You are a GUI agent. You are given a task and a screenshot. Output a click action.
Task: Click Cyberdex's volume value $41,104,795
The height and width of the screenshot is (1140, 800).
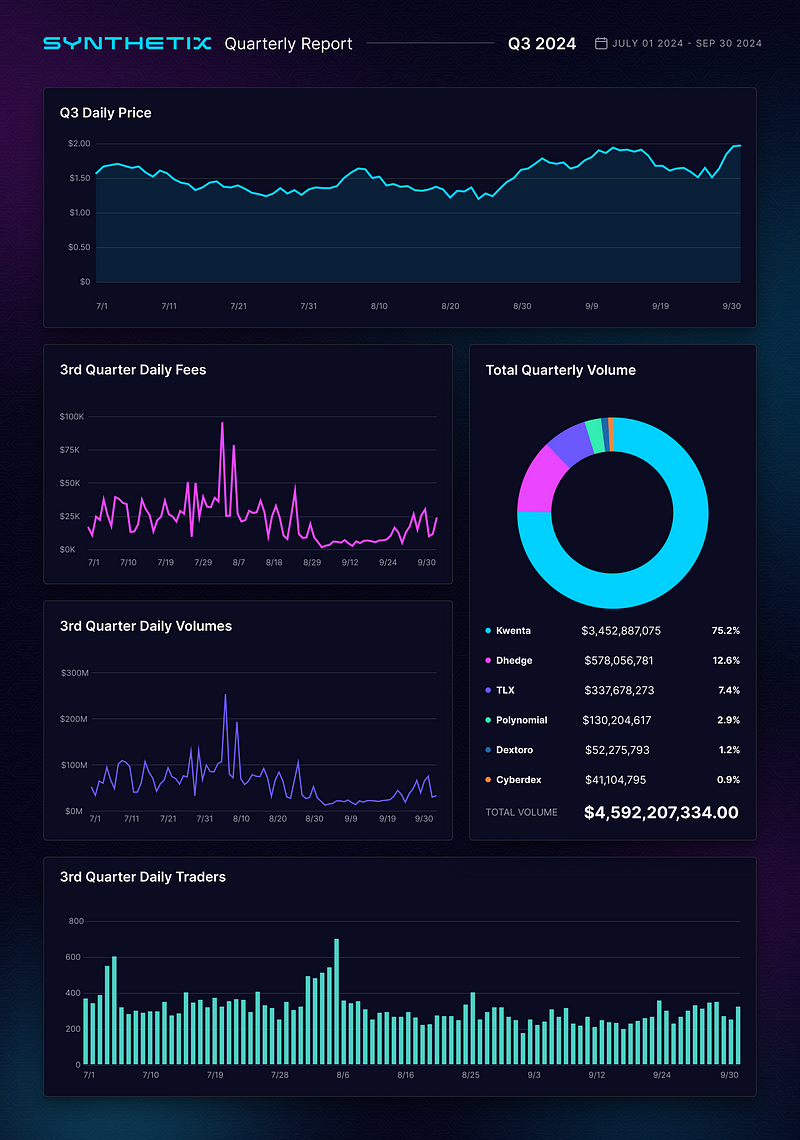(615, 780)
